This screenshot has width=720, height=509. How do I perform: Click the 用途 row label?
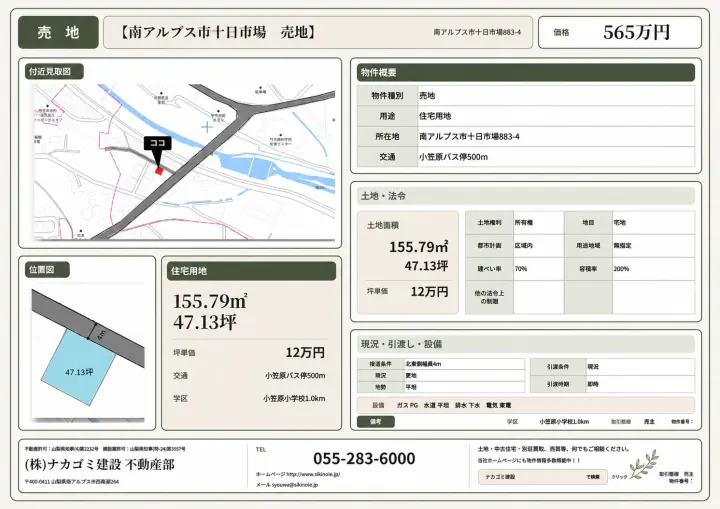387,116
